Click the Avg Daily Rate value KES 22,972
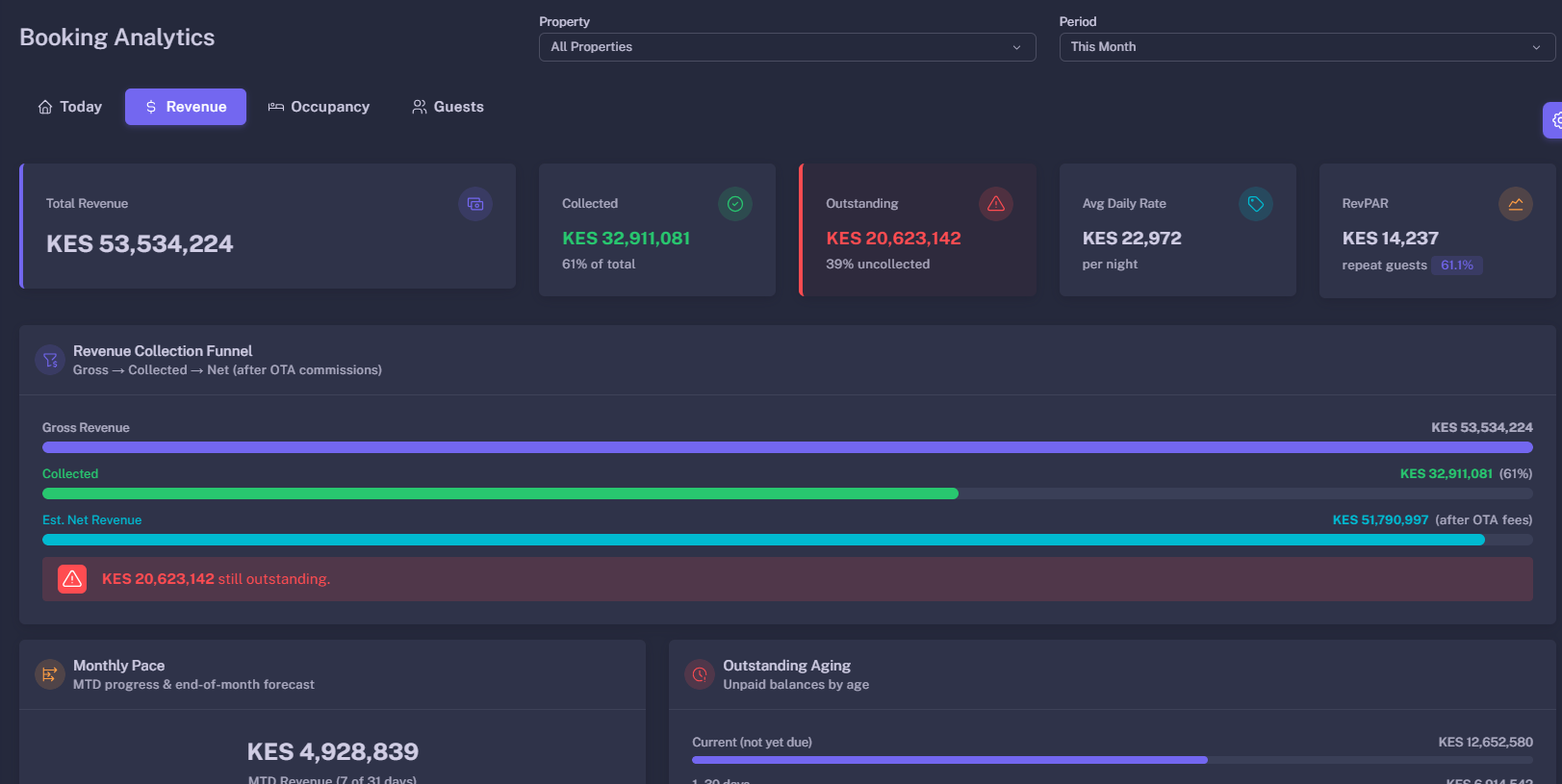 (1132, 239)
